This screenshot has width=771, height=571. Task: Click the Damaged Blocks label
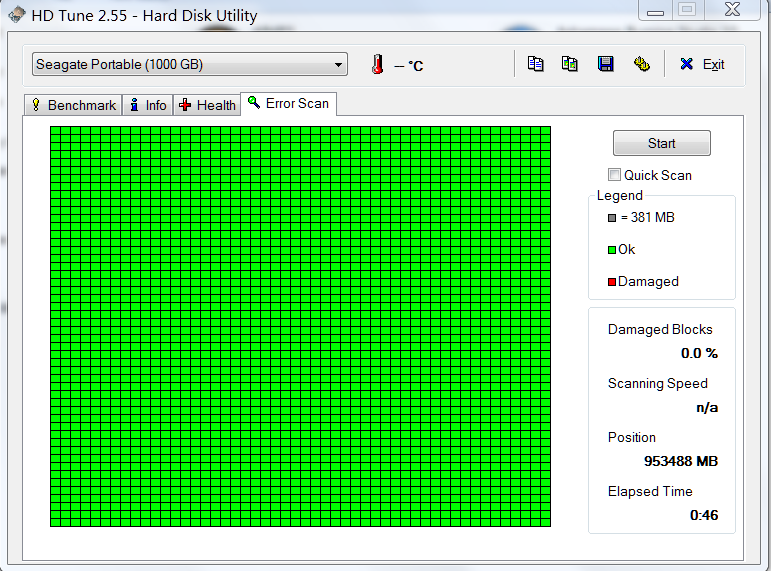tap(660, 330)
